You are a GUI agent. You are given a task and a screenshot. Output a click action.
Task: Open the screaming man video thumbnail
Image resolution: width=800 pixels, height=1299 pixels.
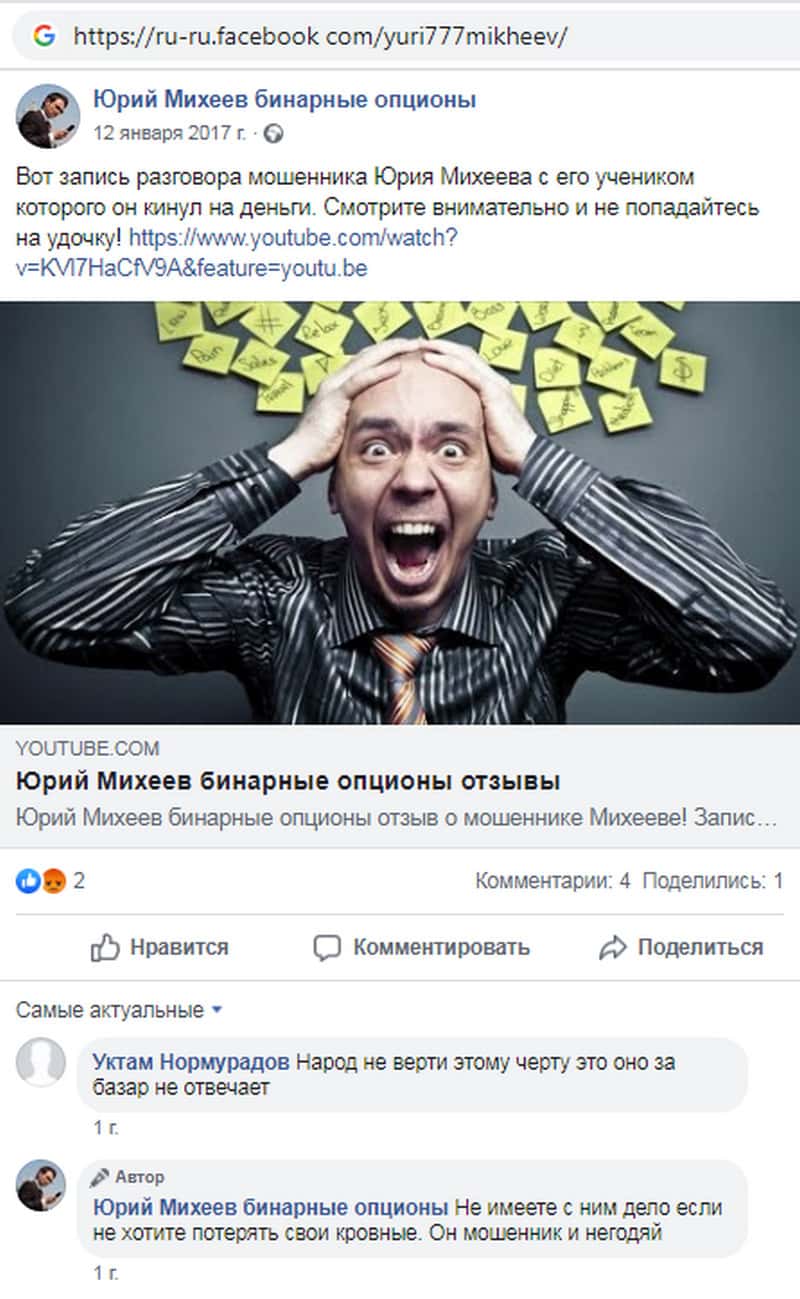coord(400,513)
